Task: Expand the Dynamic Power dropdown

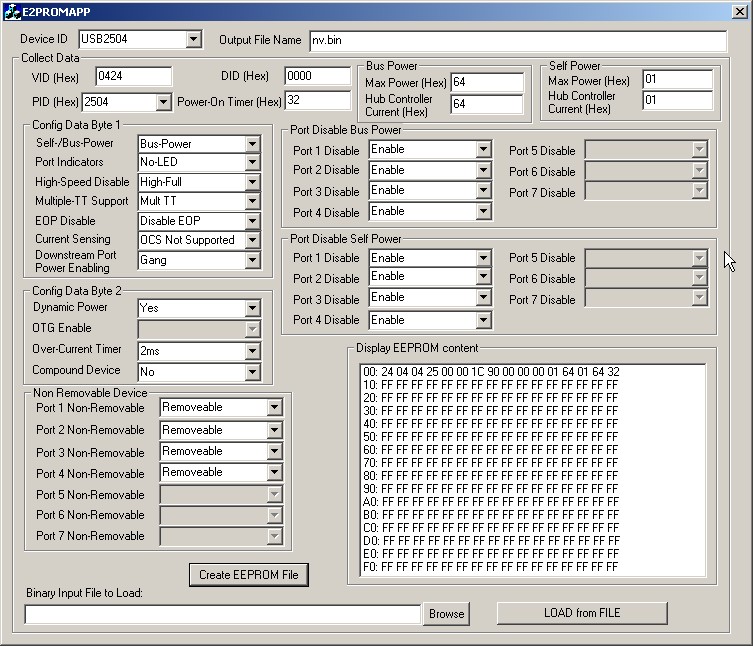Action: 253,308
